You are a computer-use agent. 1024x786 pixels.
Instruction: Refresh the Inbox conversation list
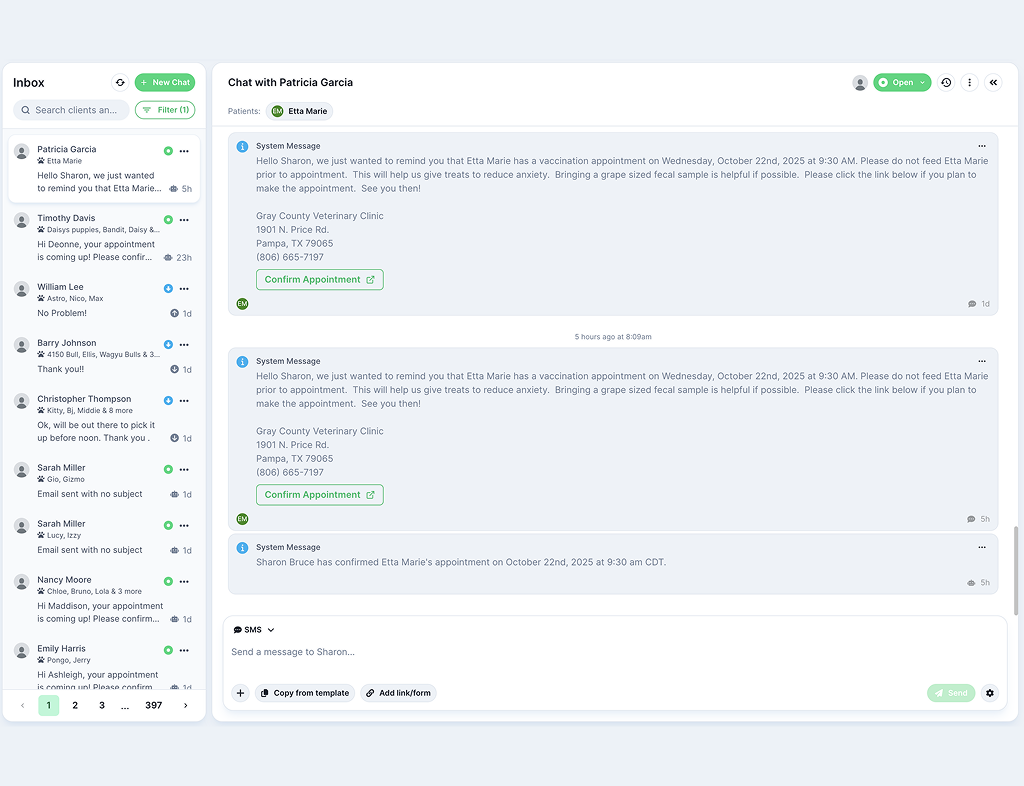[120, 83]
